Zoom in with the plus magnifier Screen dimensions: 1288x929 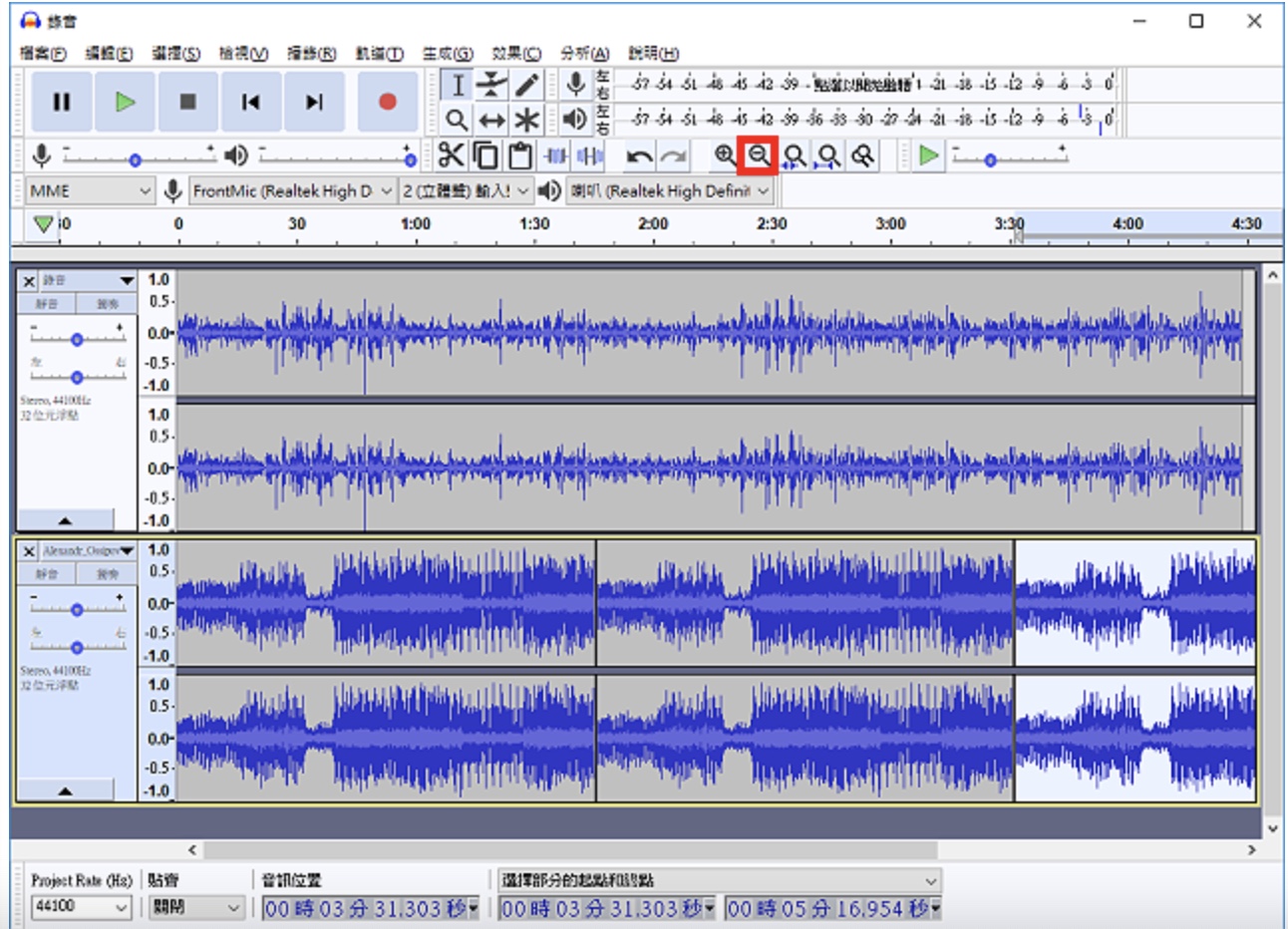725,155
